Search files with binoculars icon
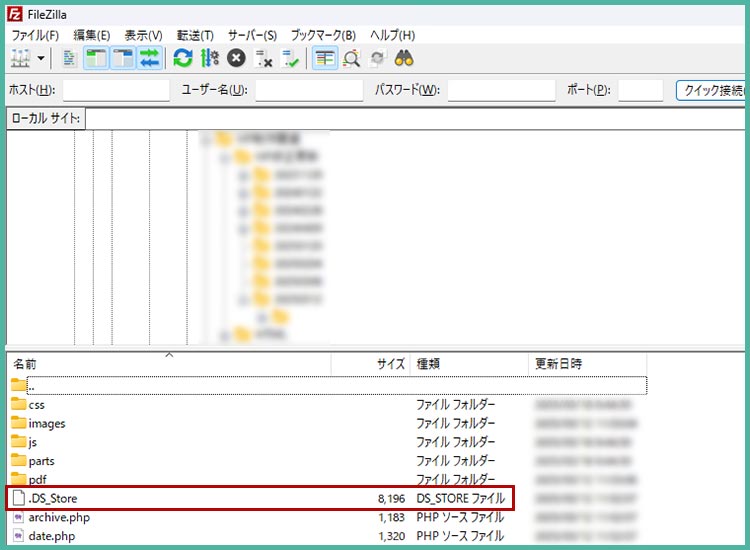The width and height of the screenshot is (750, 550). [x=404, y=58]
